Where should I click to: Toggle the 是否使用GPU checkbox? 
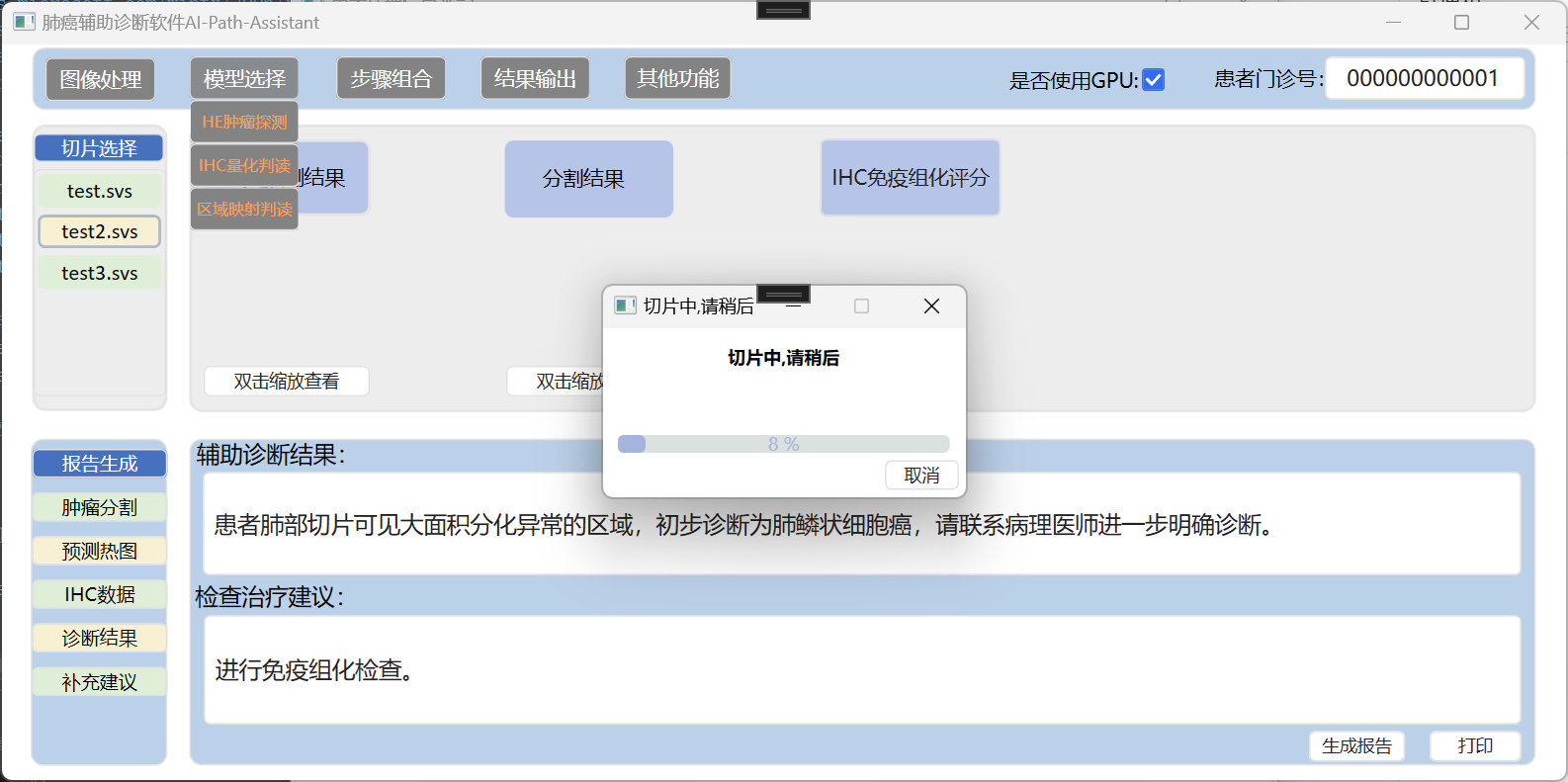(x=1153, y=80)
